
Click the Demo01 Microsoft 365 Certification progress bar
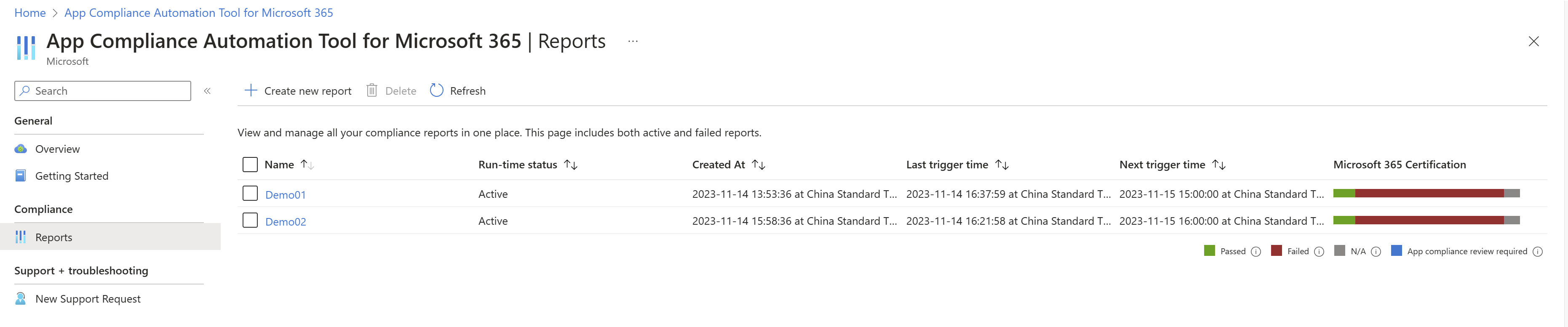pyautogui.click(x=1426, y=193)
